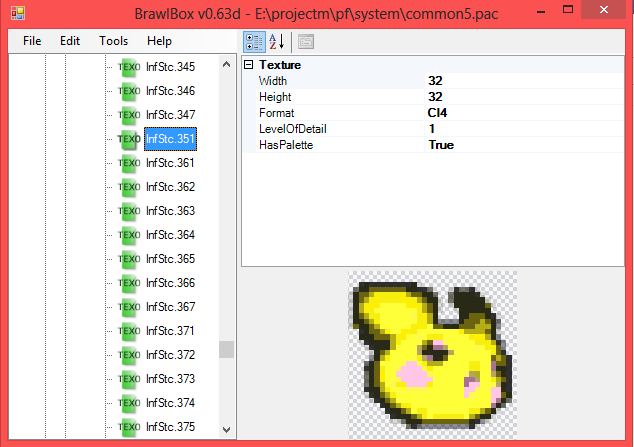
Task: Click the TEX0 icon beside InfStc.347
Action: [x=129, y=115]
